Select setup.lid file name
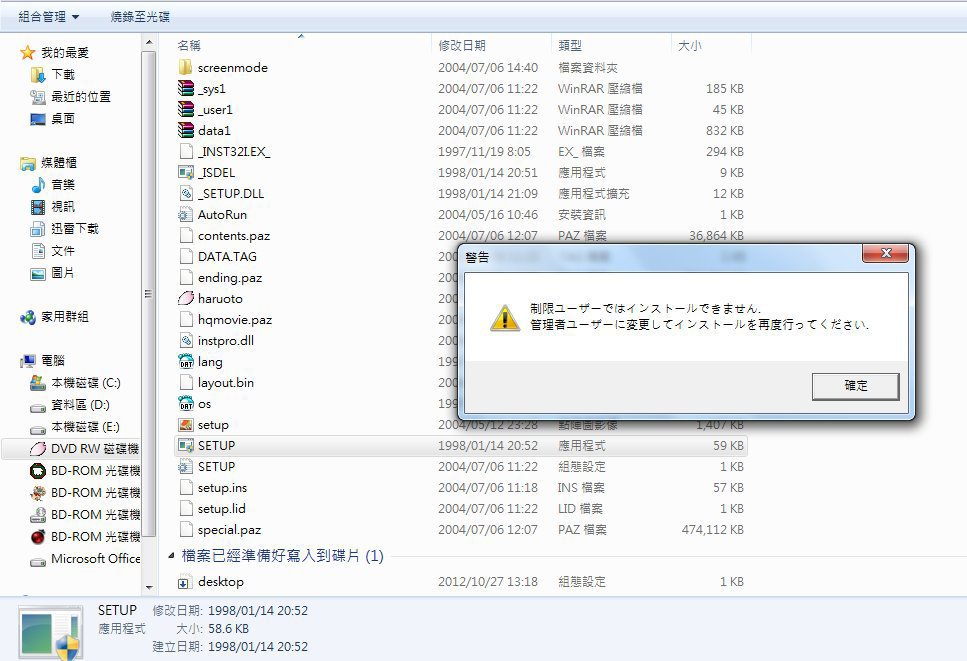Image resolution: width=967 pixels, height=661 pixels. point(221,509)
